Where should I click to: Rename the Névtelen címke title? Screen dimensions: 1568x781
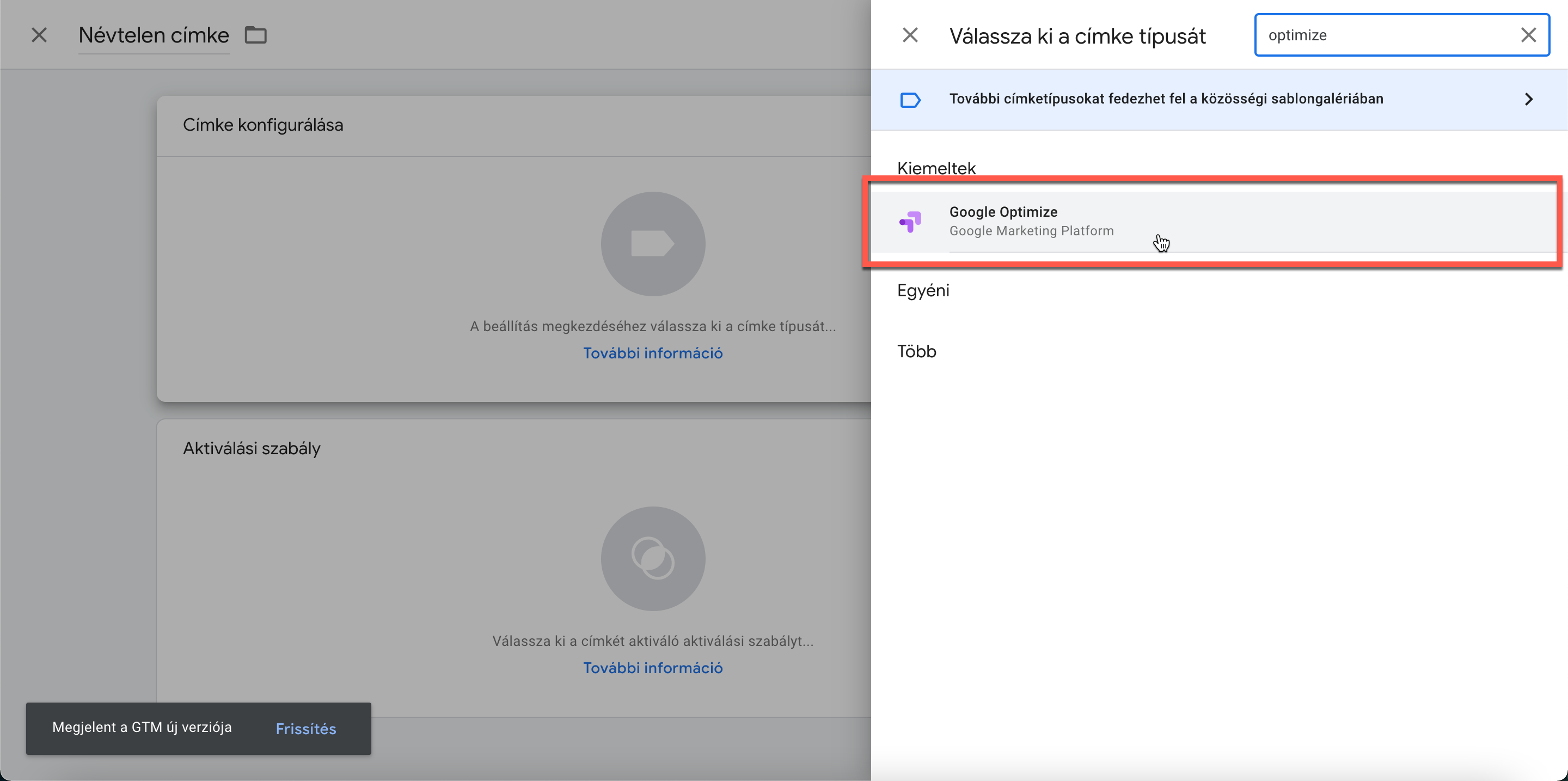coord(154,35)
